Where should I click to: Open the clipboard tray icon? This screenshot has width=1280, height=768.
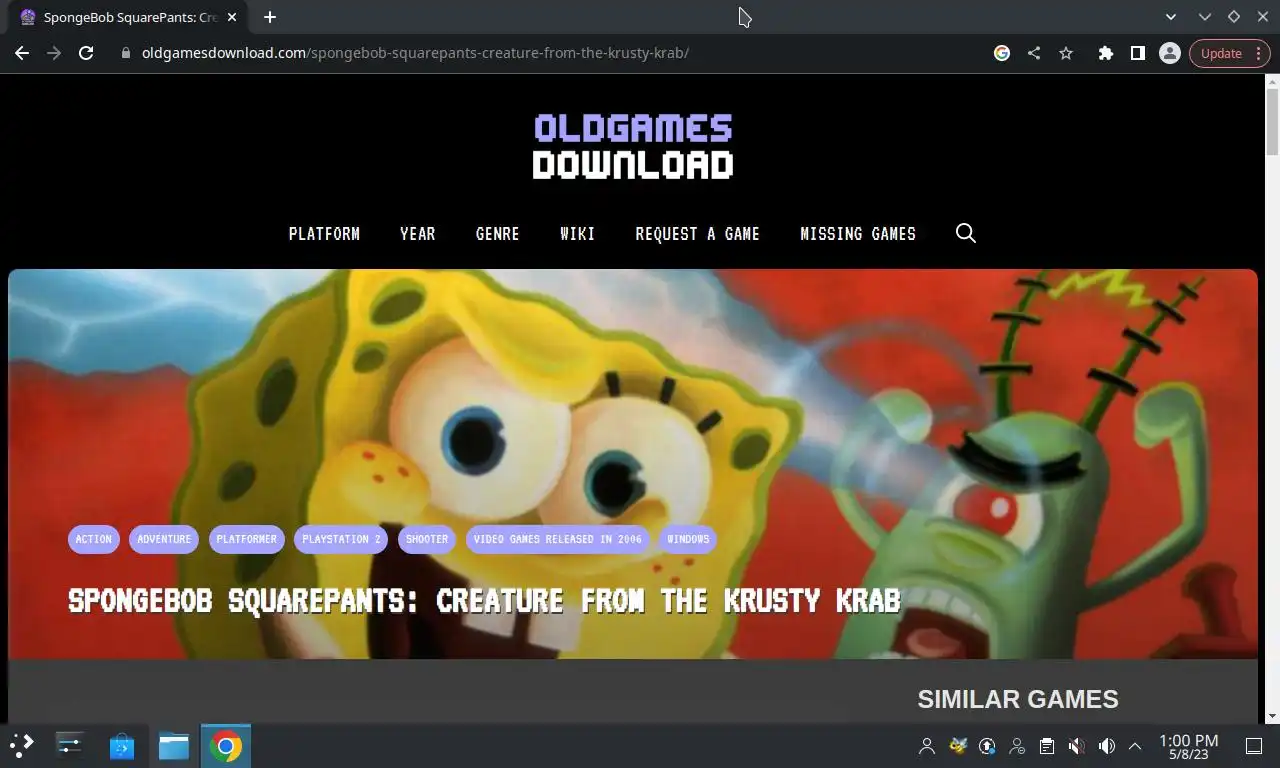click(x=1046, y=746)
